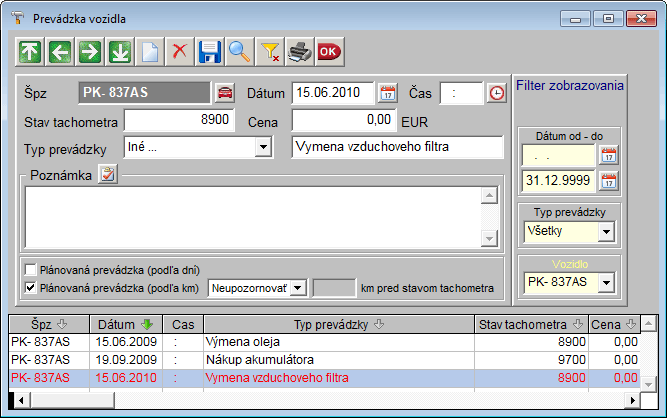Screen dimensions: 667x418
Task: Close the Prevádzka vozidla window
Action: tap(641, 19)
